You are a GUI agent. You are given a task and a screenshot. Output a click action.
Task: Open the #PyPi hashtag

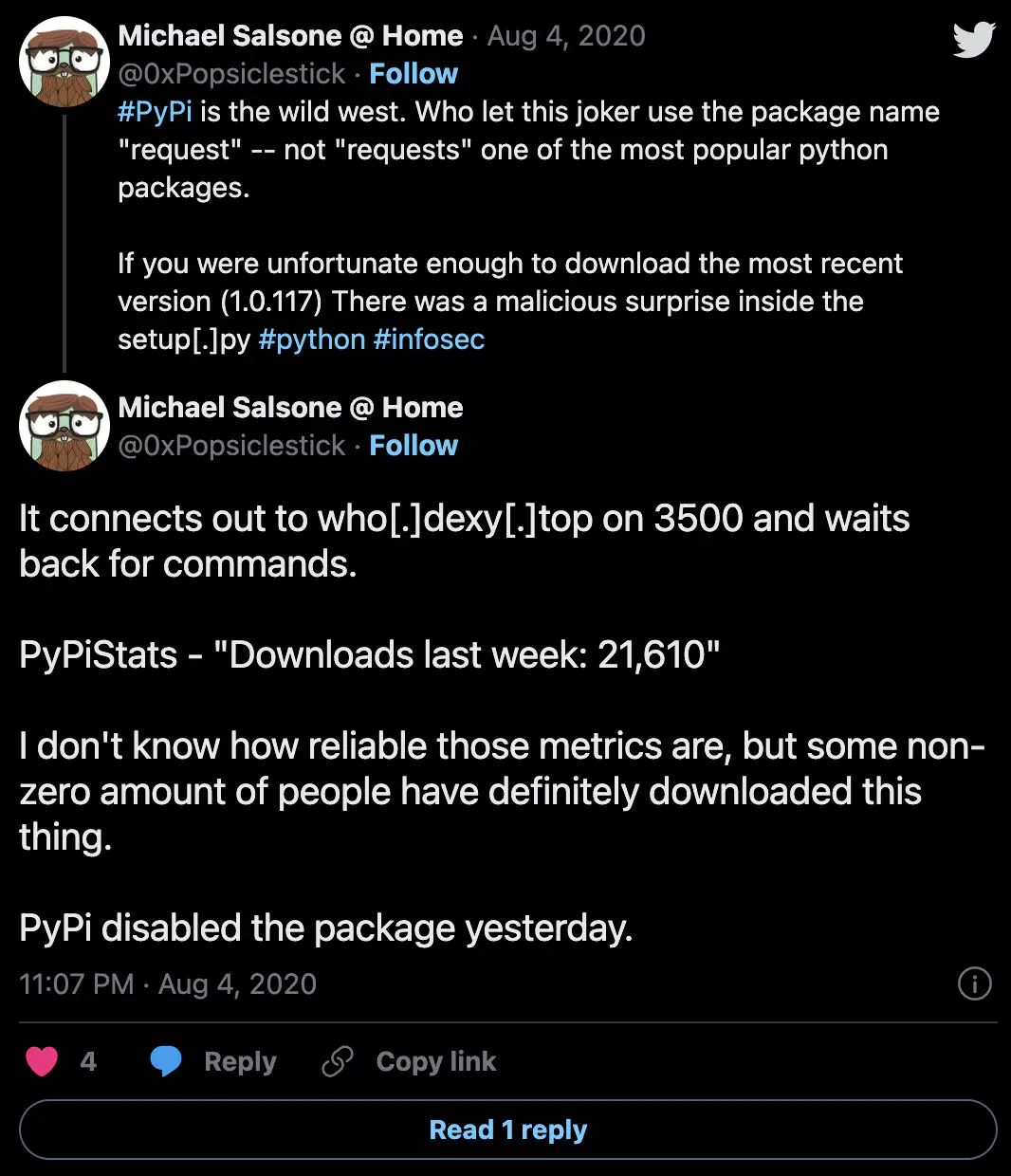coord(155,112)
